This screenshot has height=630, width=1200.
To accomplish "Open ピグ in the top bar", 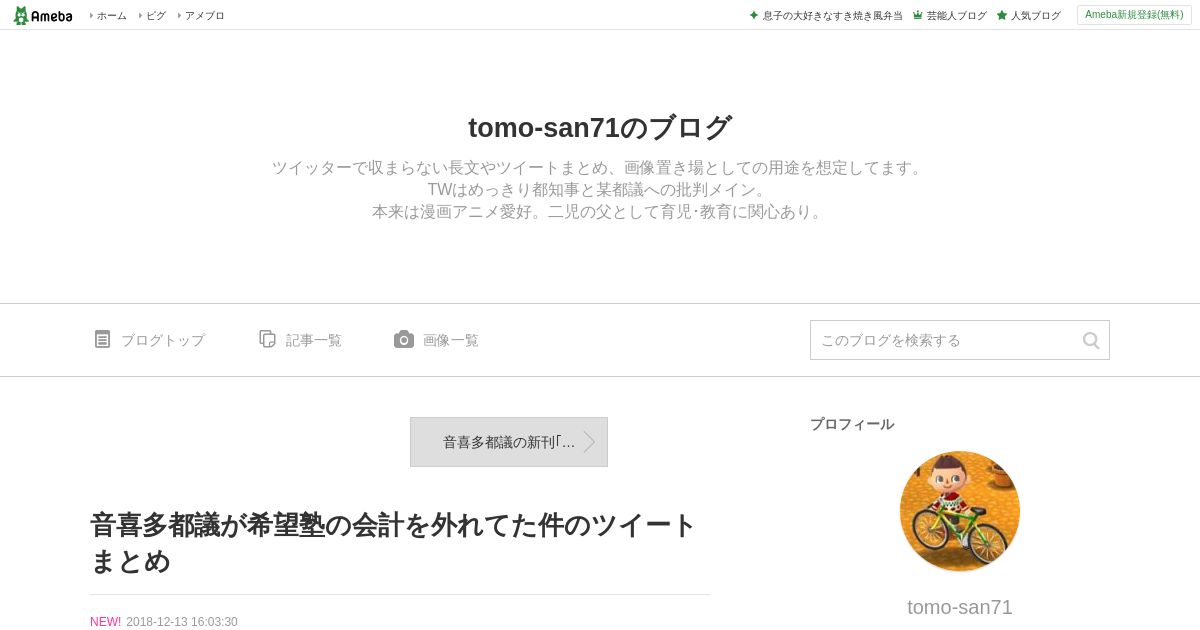I will tap(156, 15).
